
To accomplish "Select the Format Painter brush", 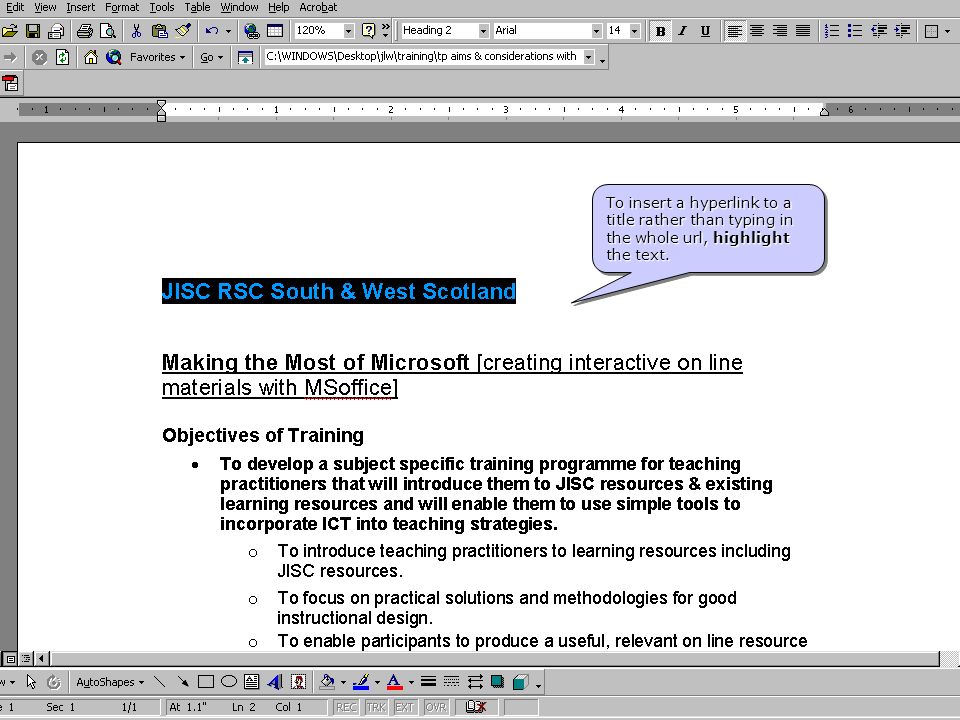I will [182, 31].
